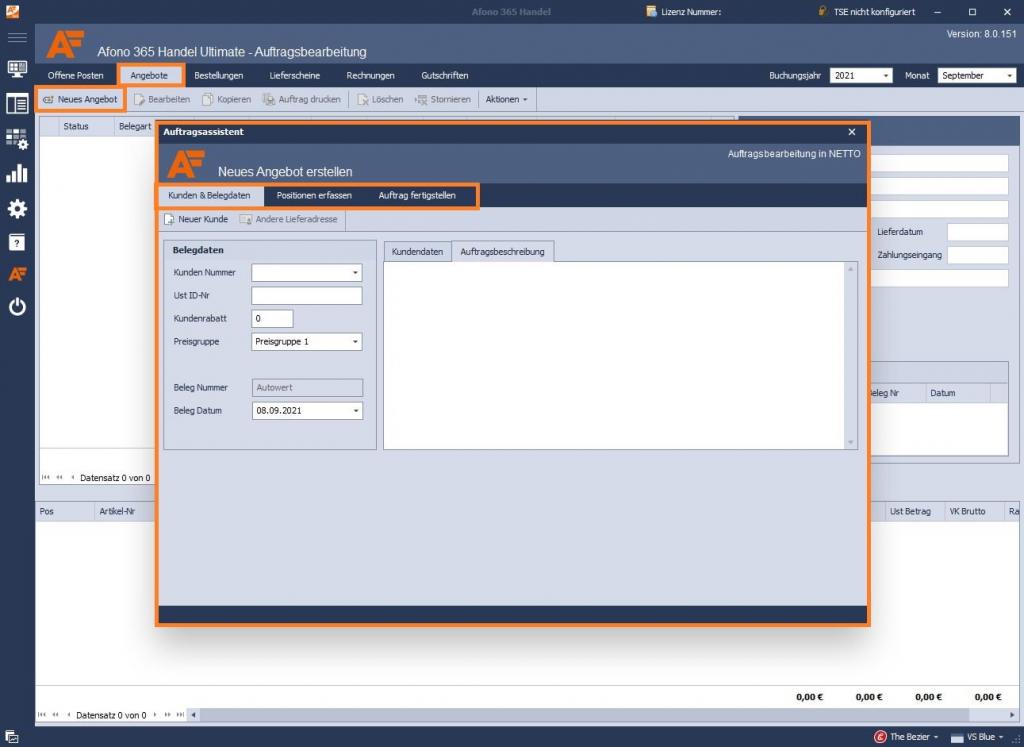1024x747 pixels.
Task: Open the help question mark icon
Action: 17,242
